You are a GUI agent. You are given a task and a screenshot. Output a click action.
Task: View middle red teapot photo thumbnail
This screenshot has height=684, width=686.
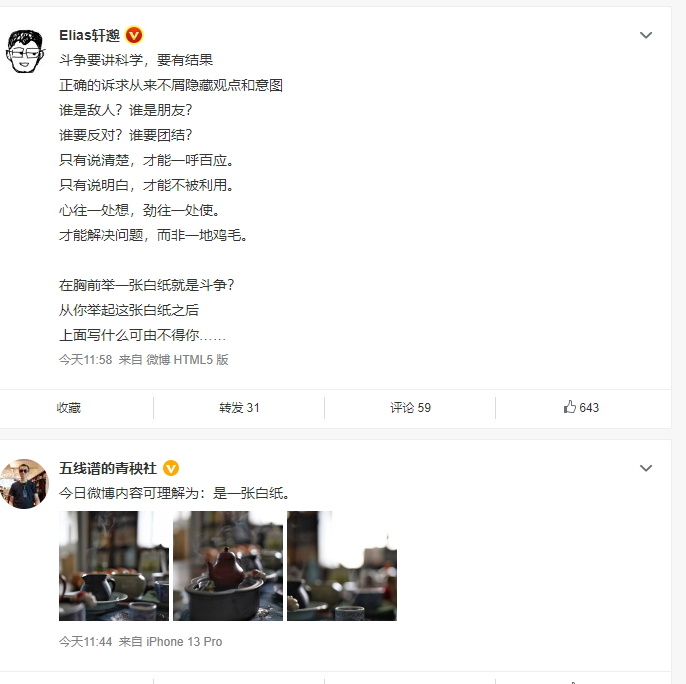[x=228, y=566]
